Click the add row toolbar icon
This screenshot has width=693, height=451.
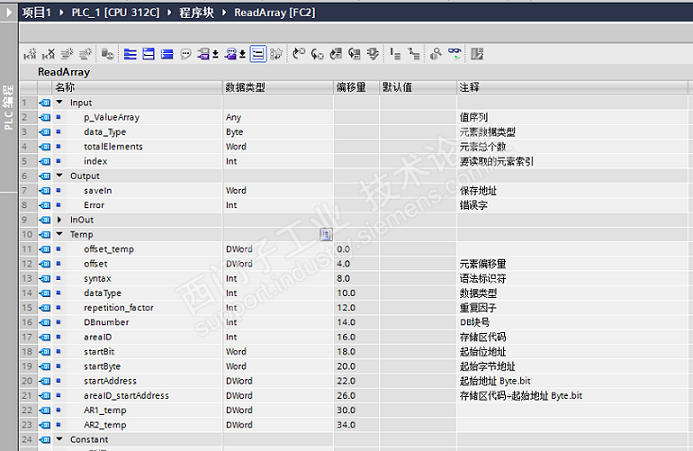point(85,54)
